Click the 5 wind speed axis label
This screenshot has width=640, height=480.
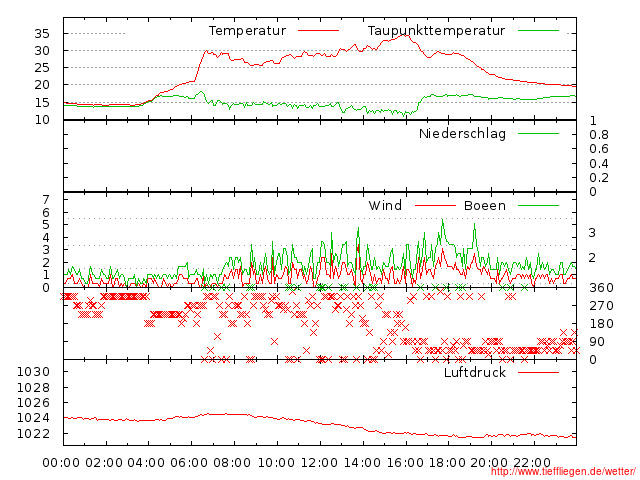pyautogui.click(x=46, y=225)
